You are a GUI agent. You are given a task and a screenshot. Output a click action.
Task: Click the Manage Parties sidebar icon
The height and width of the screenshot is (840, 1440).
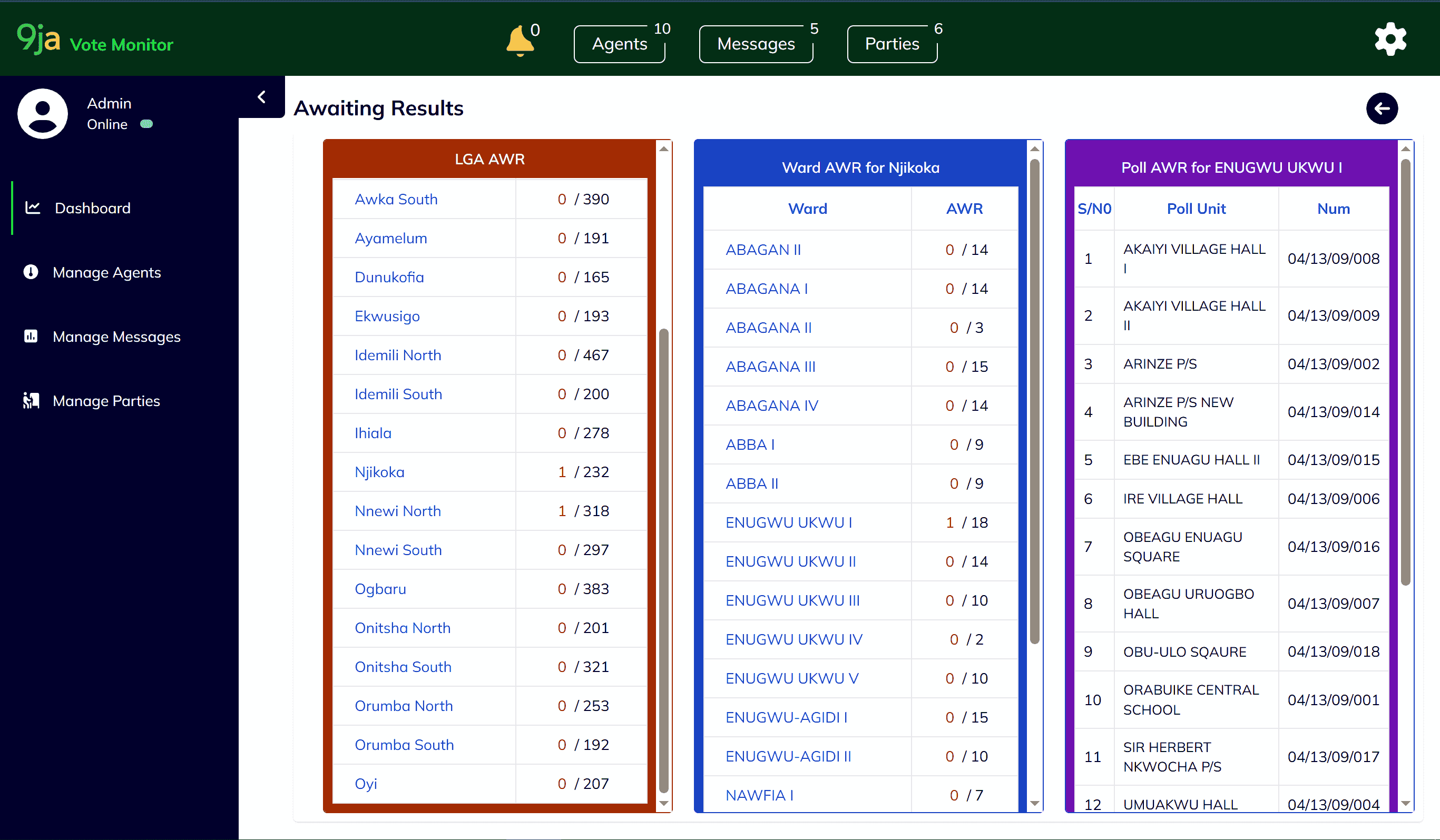point(31,400)
